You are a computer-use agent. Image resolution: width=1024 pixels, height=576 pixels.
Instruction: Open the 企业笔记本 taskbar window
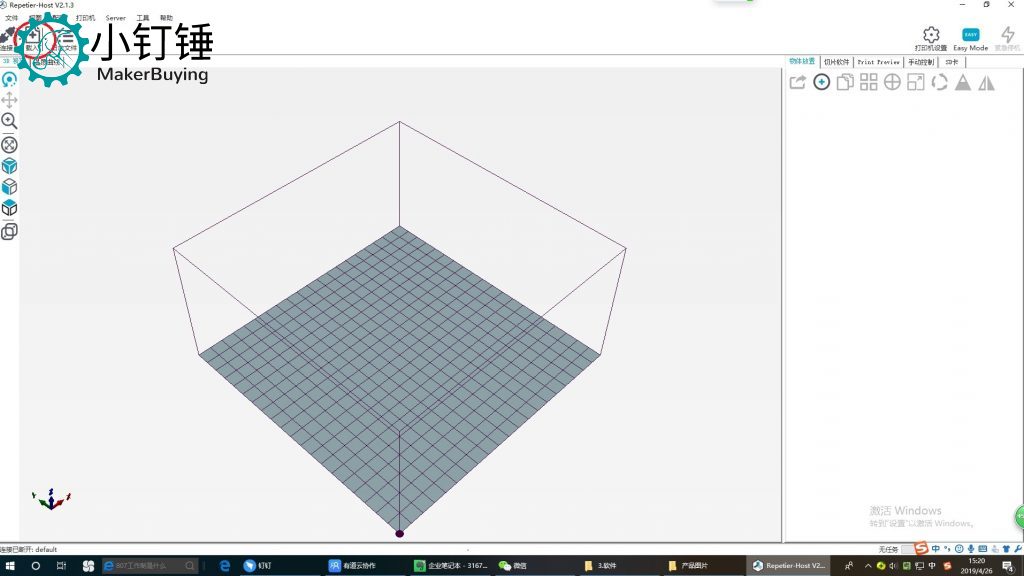451,566
